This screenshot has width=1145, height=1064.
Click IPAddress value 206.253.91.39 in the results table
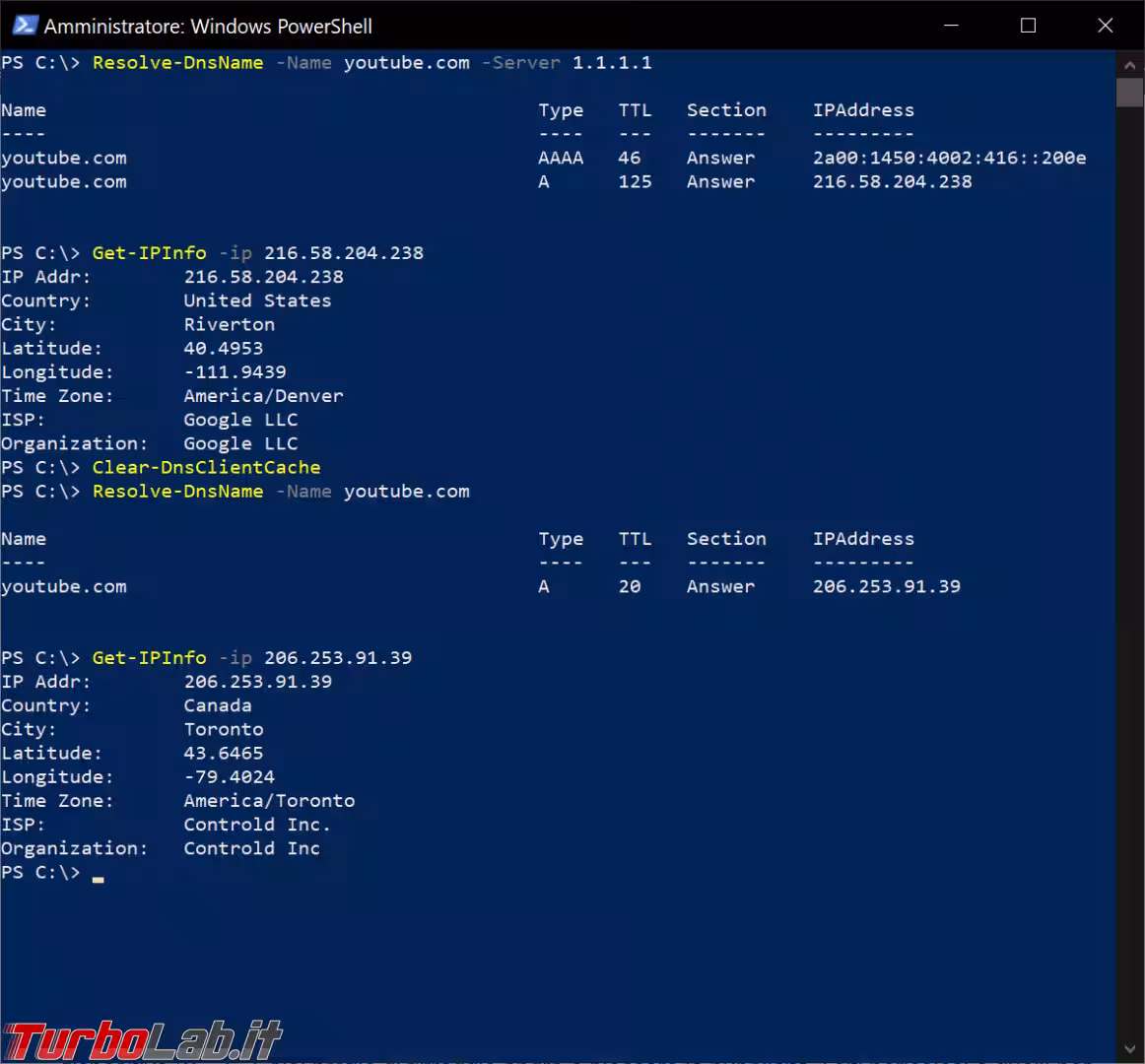tap(887, 586)
